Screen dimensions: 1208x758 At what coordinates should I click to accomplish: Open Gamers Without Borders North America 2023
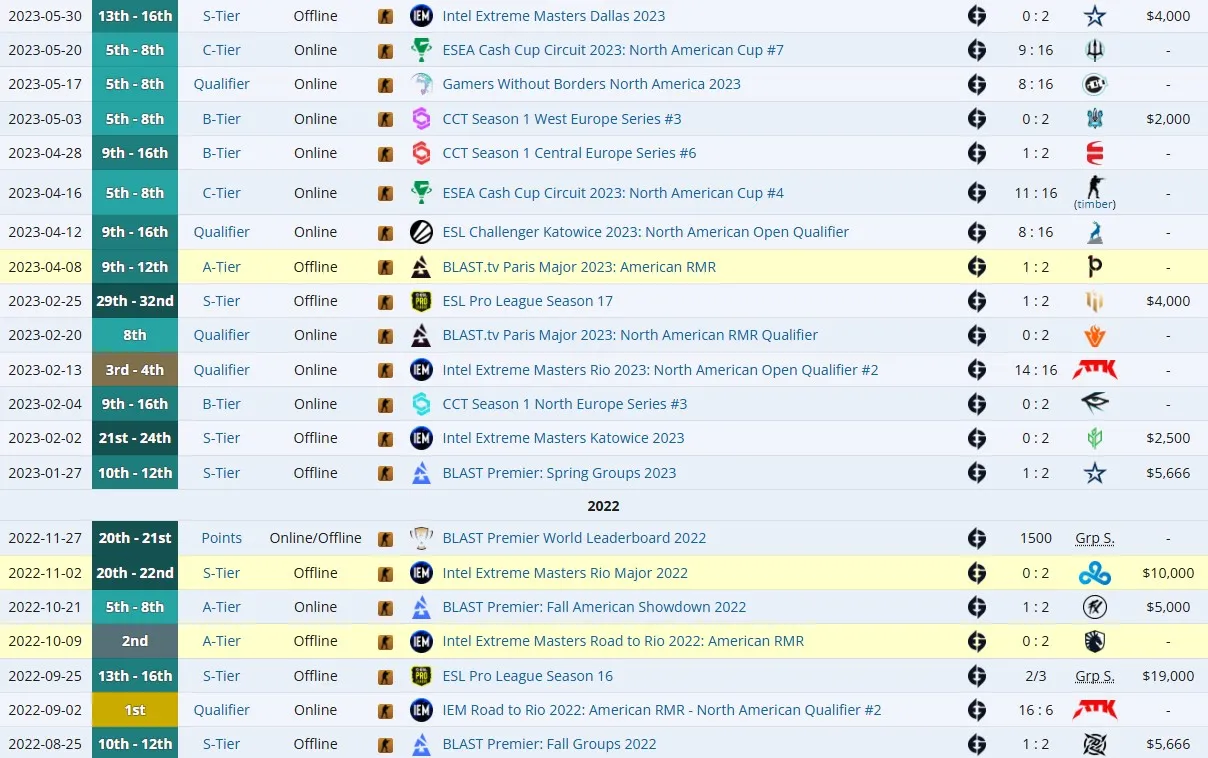click(591, 84)
